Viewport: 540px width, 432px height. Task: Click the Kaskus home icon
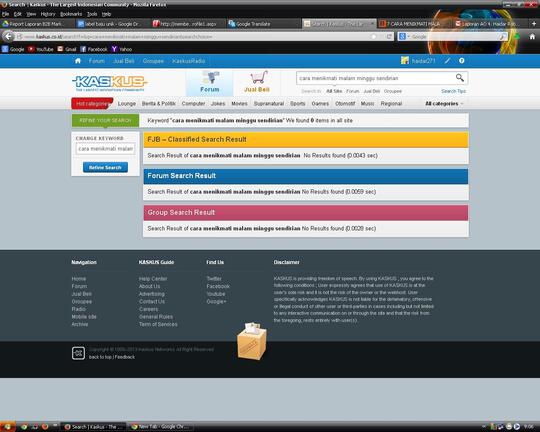(78, 61)
